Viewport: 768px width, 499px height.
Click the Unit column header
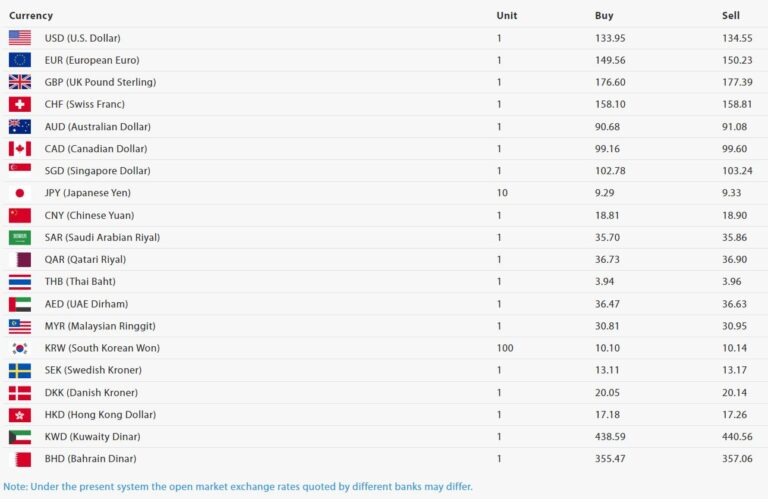pyautogui.click(x=507, y=16)
